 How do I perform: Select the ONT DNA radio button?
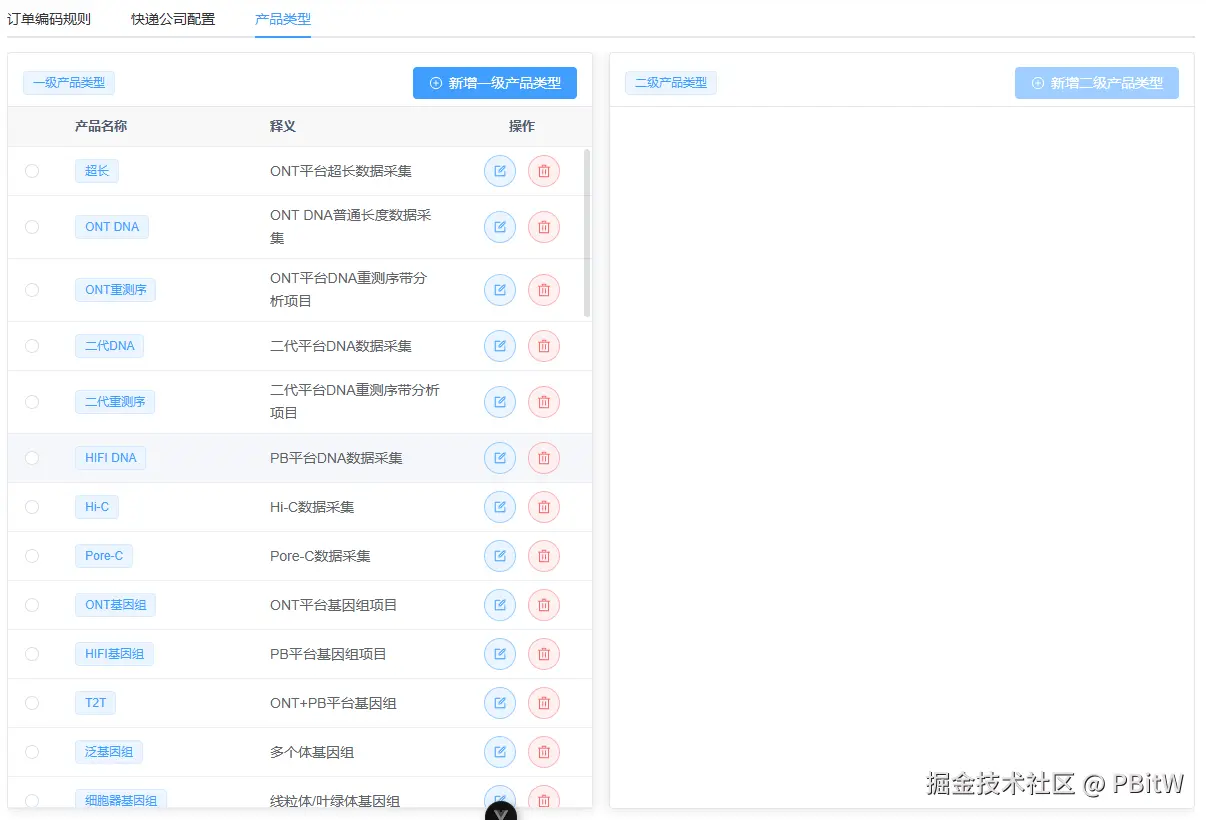point(32,227)
